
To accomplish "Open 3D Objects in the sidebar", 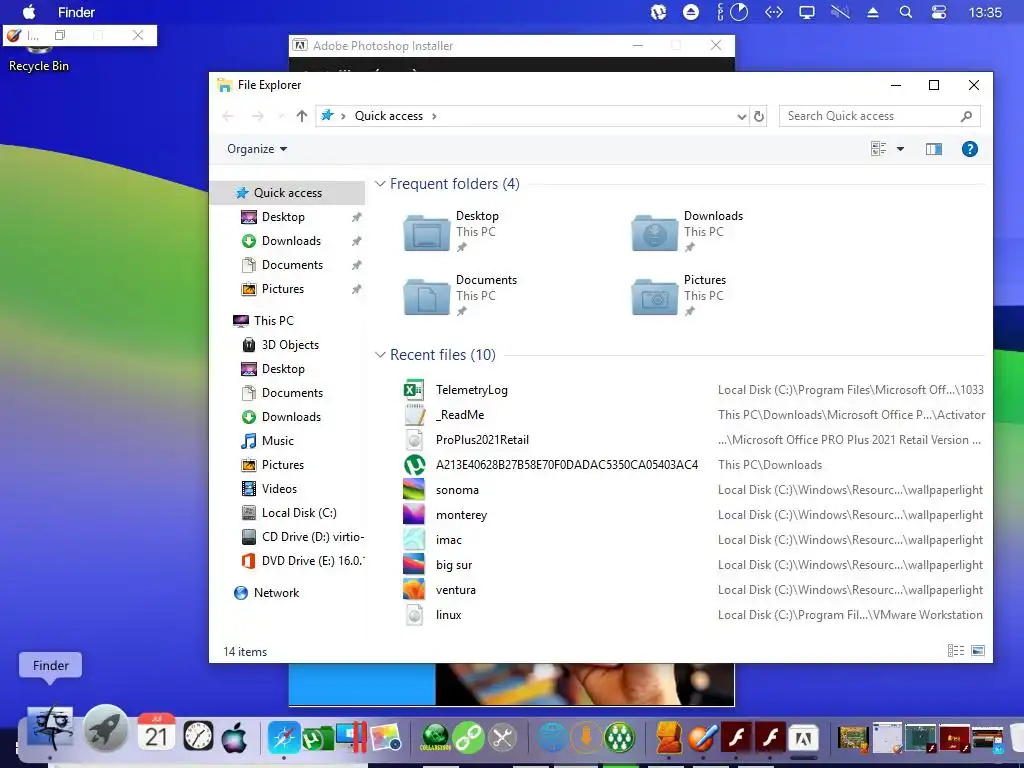I will click(x=290, y=345).
